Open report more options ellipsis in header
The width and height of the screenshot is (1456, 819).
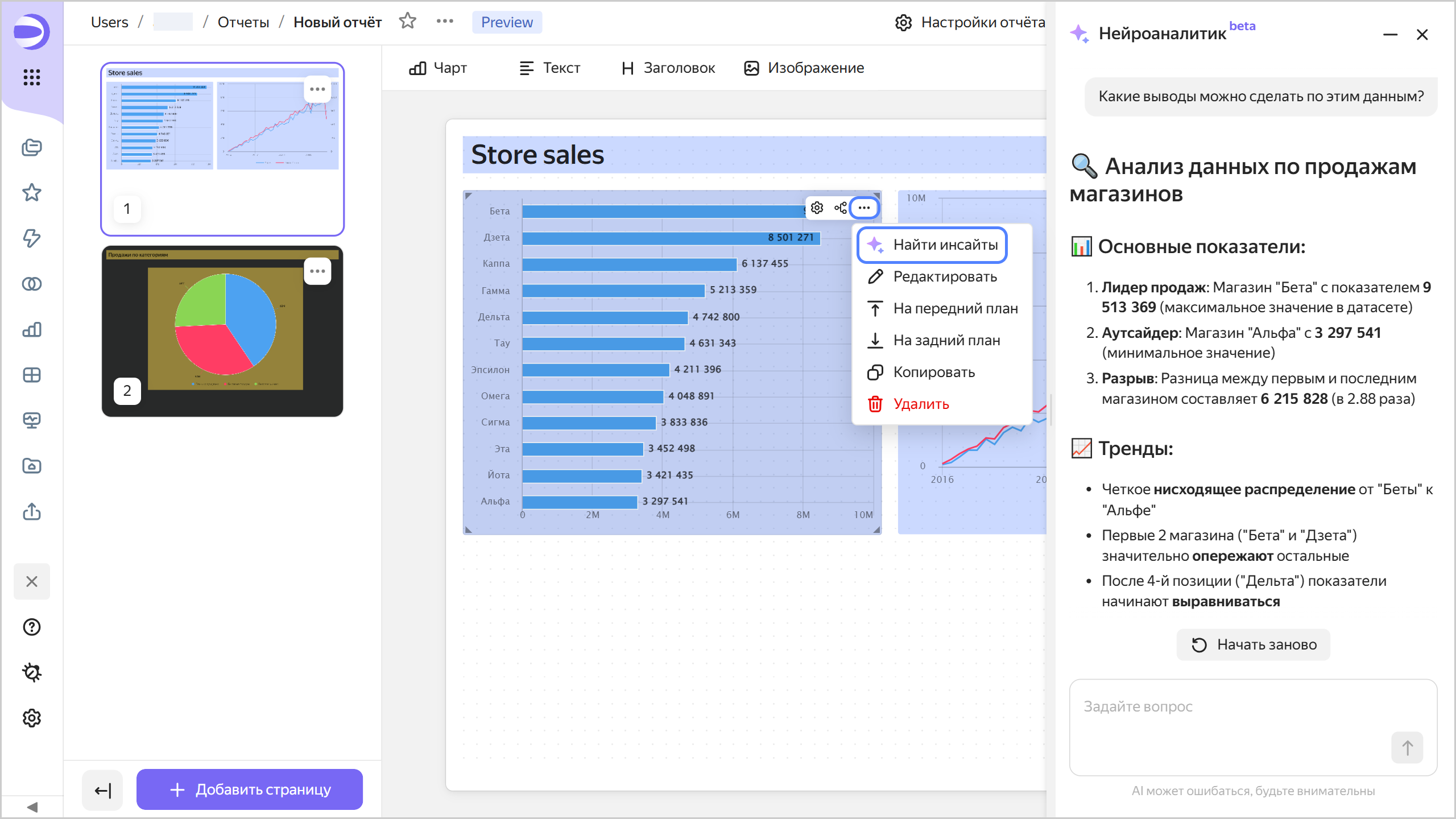point(445,22)
